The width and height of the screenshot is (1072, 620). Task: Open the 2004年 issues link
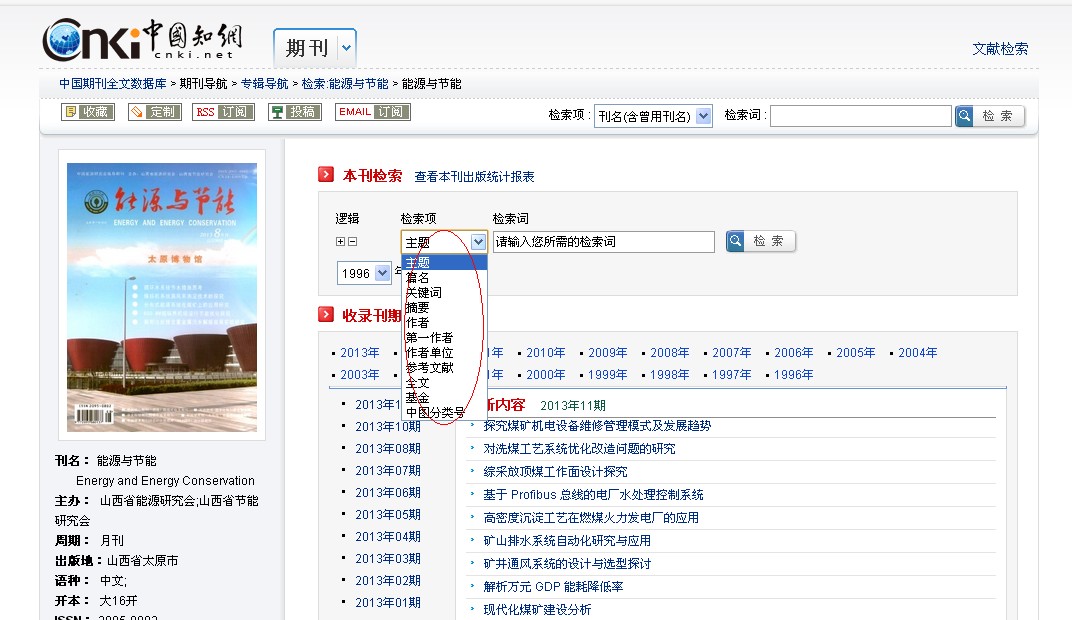tap(917, 353)
